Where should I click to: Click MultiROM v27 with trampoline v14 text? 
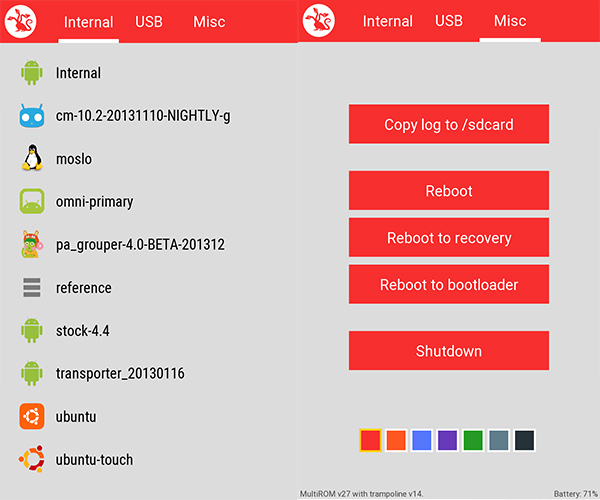tap(361, 493)
